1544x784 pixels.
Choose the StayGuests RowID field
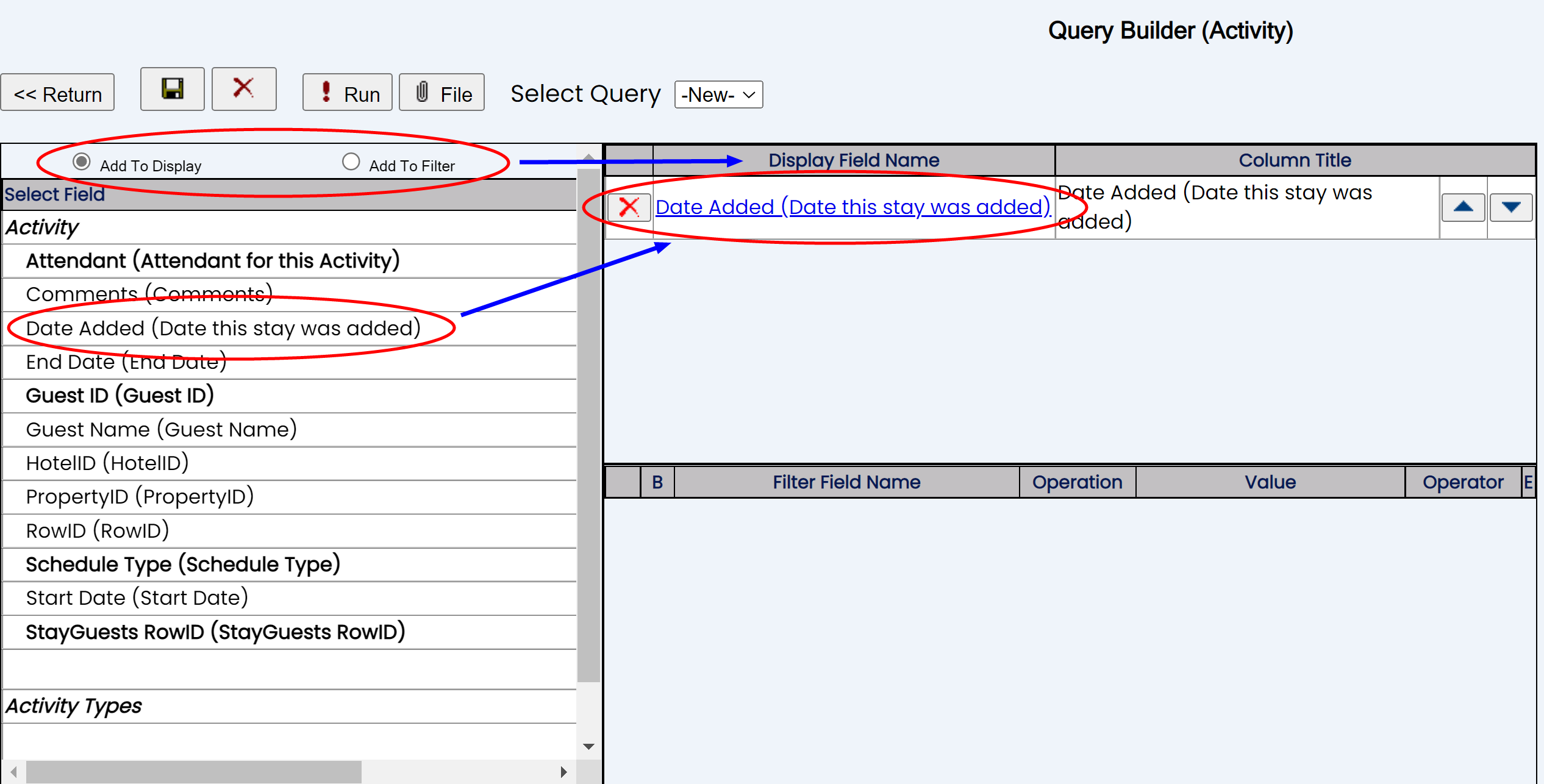[290, 632]
